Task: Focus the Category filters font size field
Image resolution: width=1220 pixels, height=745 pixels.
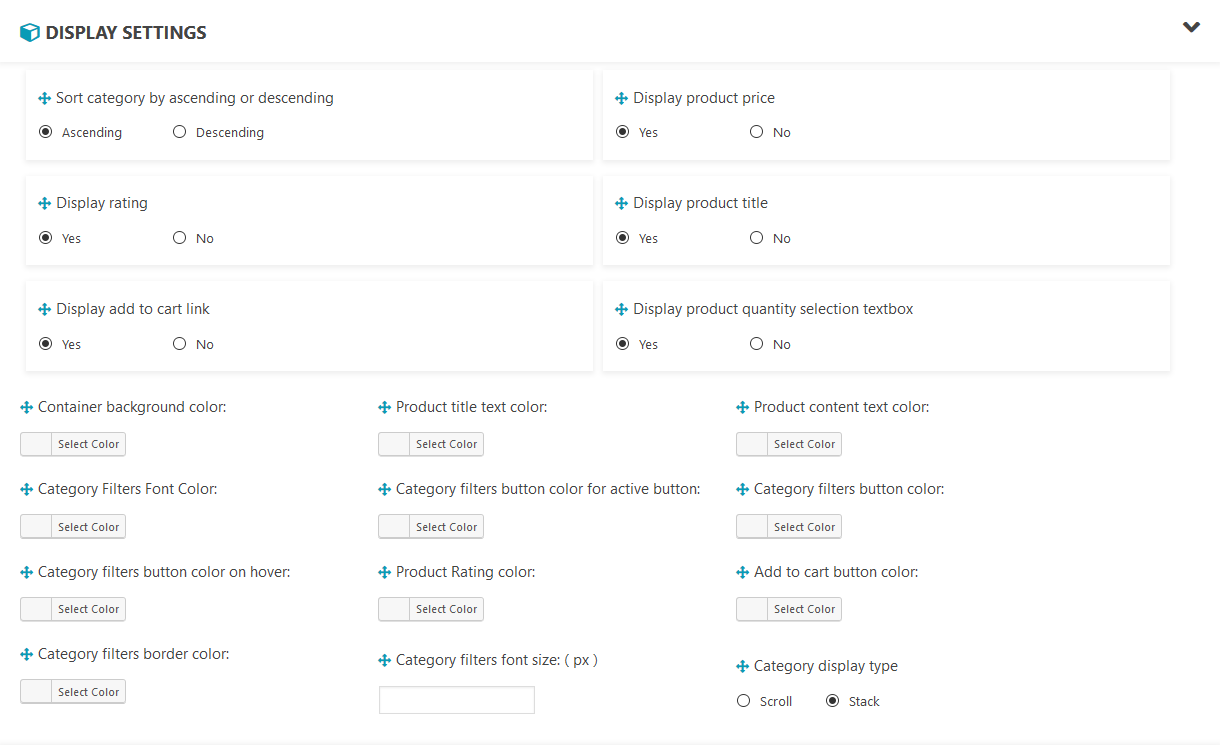Action: 457,700
